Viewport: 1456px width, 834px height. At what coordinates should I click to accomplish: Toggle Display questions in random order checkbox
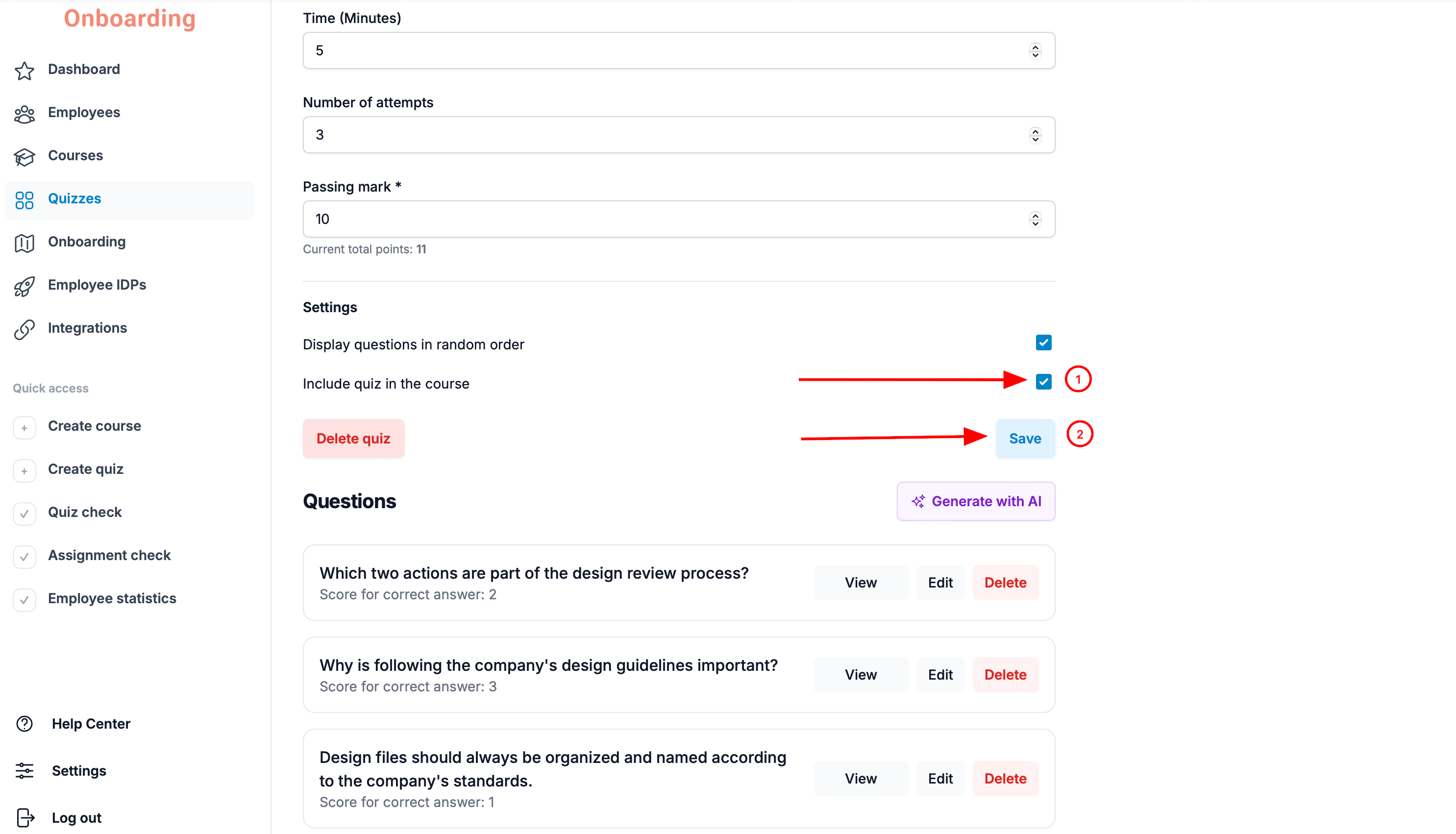click(1043, 342)
